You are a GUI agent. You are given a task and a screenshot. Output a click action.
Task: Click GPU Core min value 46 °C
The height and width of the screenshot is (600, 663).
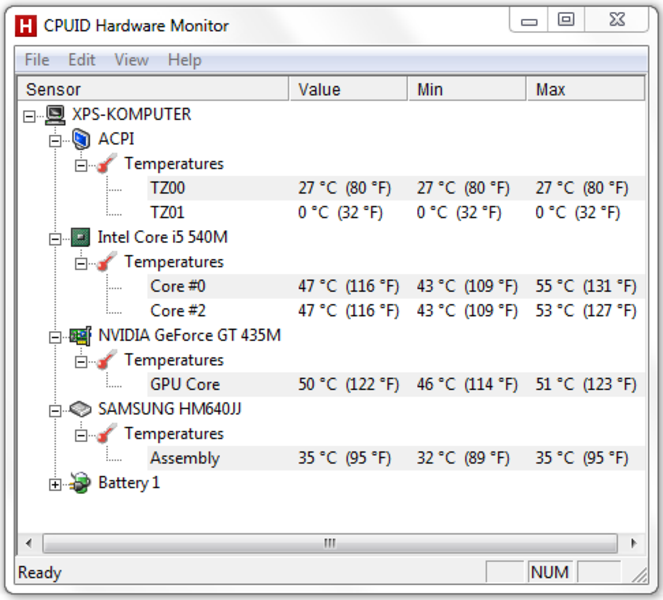[467, 384]
